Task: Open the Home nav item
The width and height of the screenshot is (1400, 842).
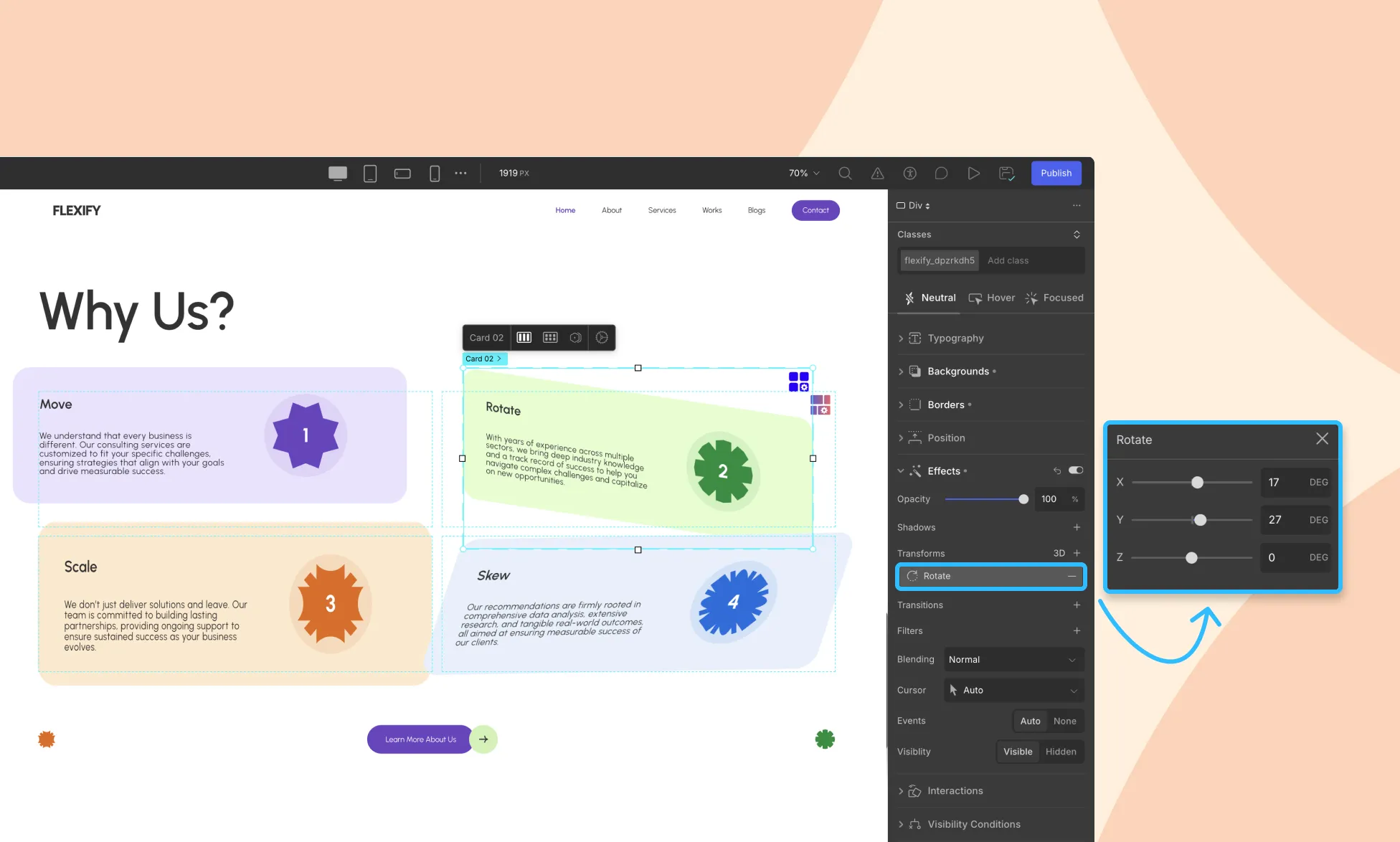Action: pyautogui.click(x=565, y=210)
